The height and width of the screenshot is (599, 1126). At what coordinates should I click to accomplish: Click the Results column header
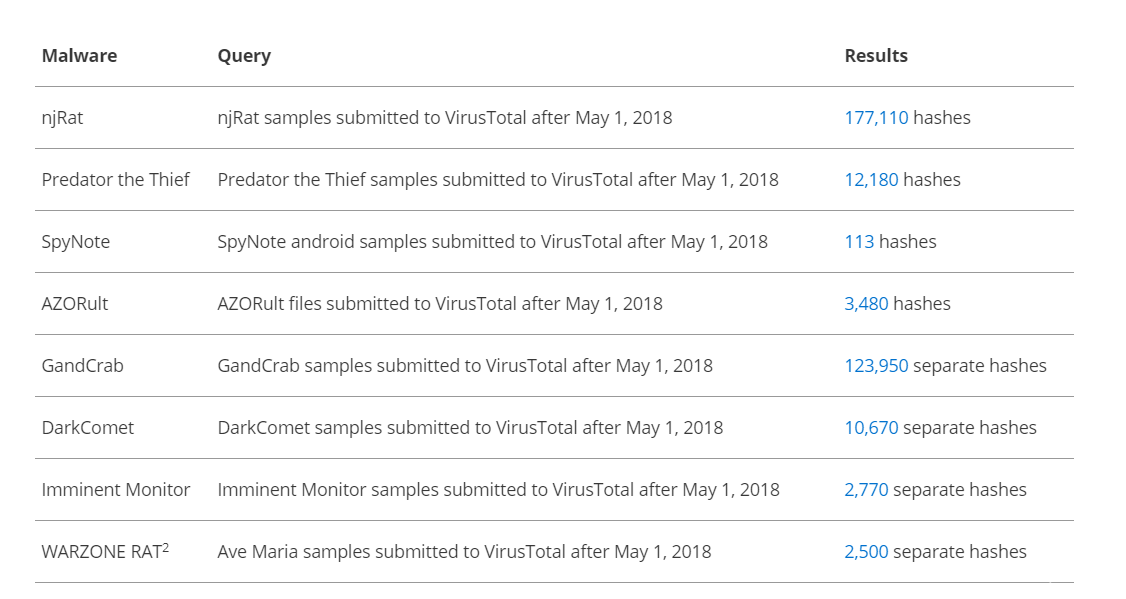(876, 56)
